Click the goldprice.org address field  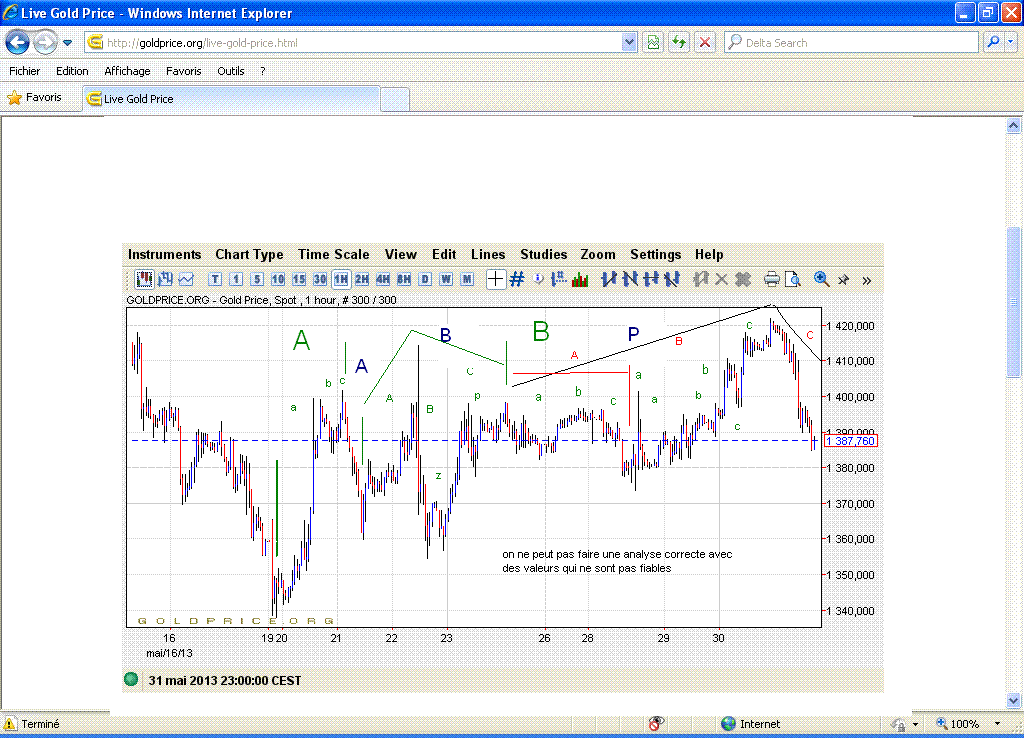354,42
